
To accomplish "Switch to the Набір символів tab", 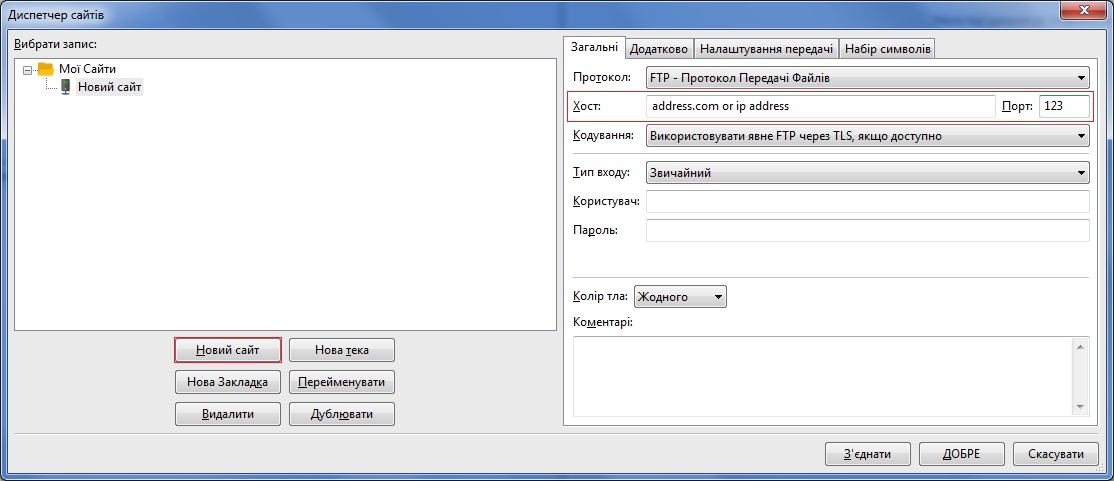I will click(888, 48).
